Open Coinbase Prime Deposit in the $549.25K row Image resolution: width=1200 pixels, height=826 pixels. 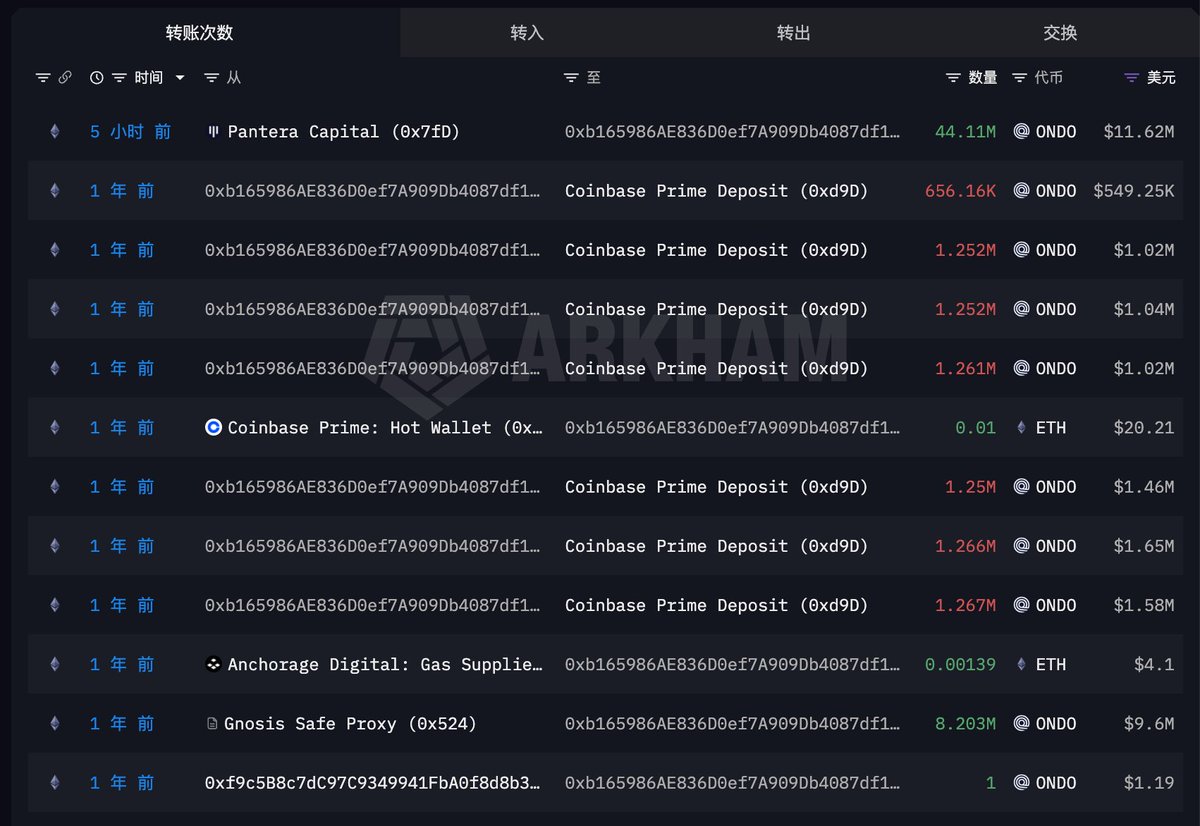(x=717, y=190)
